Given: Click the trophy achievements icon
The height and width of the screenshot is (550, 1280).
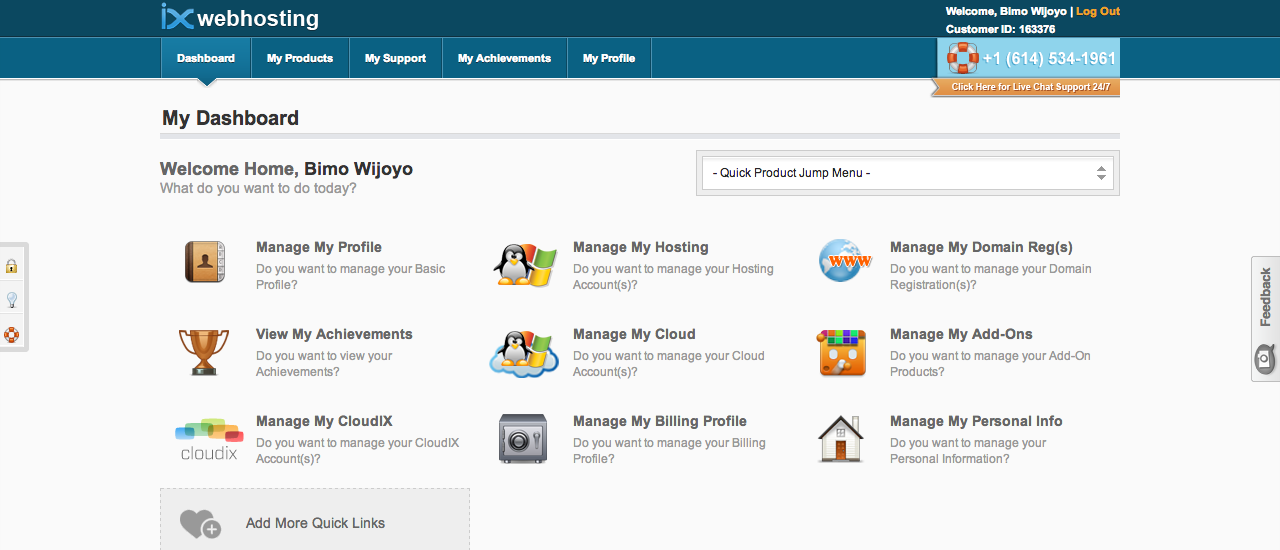Looking at the screenshot, I should coord(204,352).
